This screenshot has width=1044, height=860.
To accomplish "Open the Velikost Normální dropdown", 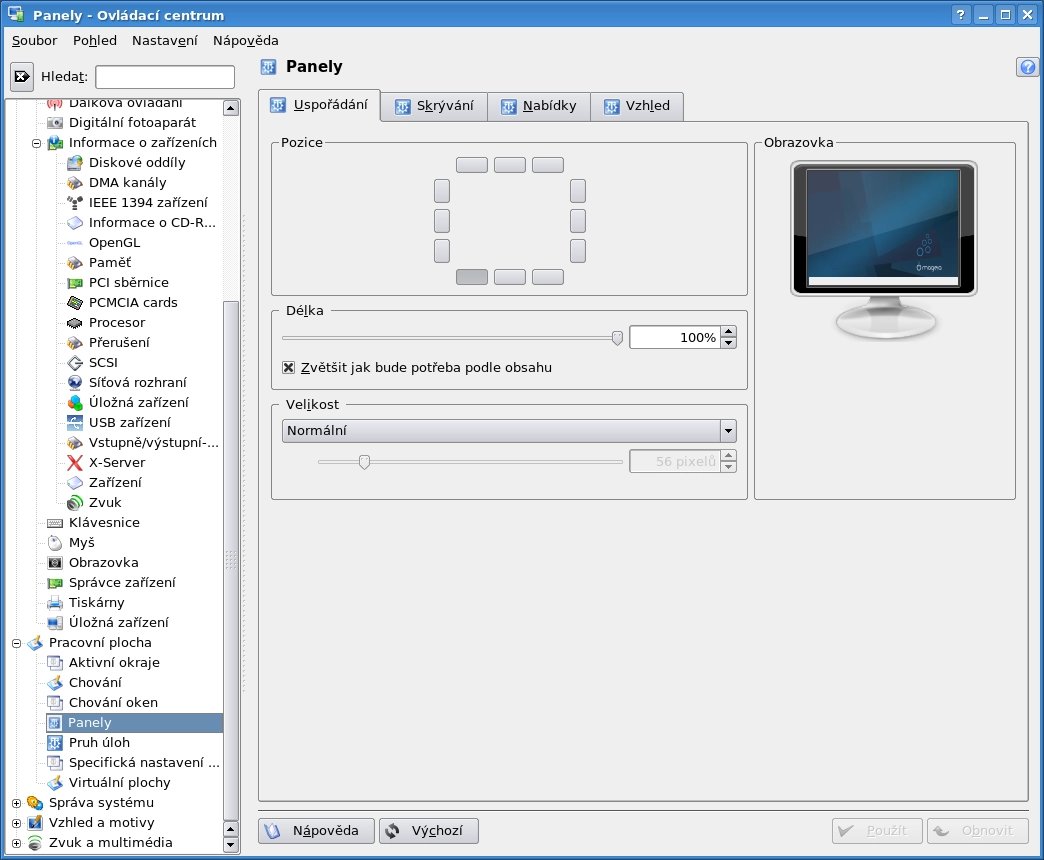I will 509,431.
